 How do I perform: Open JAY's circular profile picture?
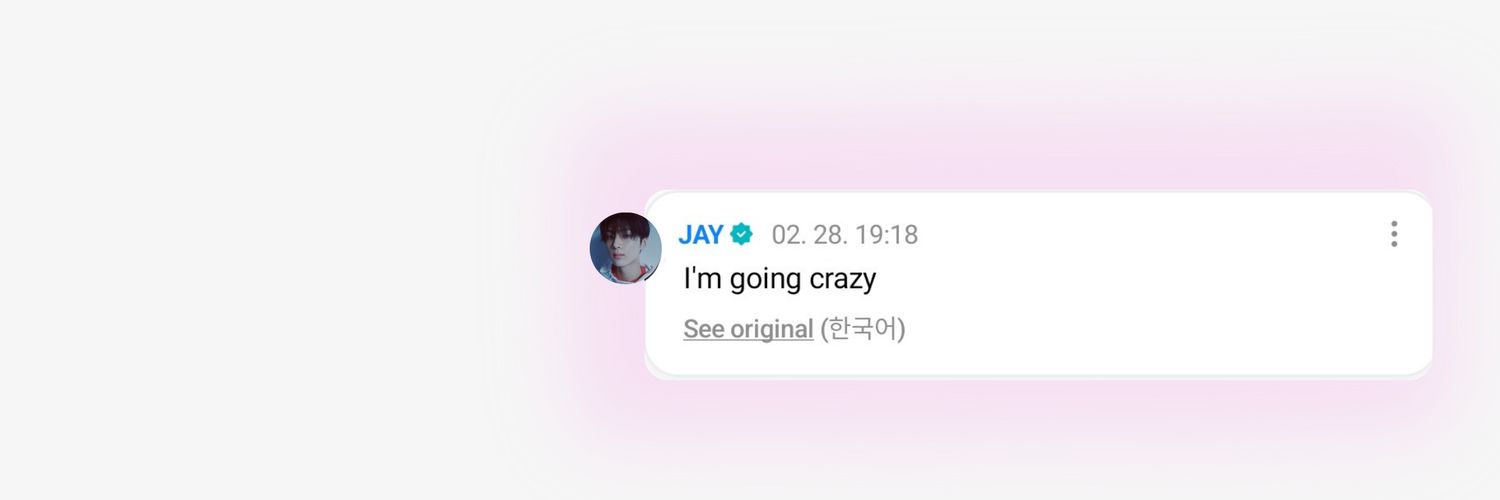pyautogui.click(x=625, y=248)
